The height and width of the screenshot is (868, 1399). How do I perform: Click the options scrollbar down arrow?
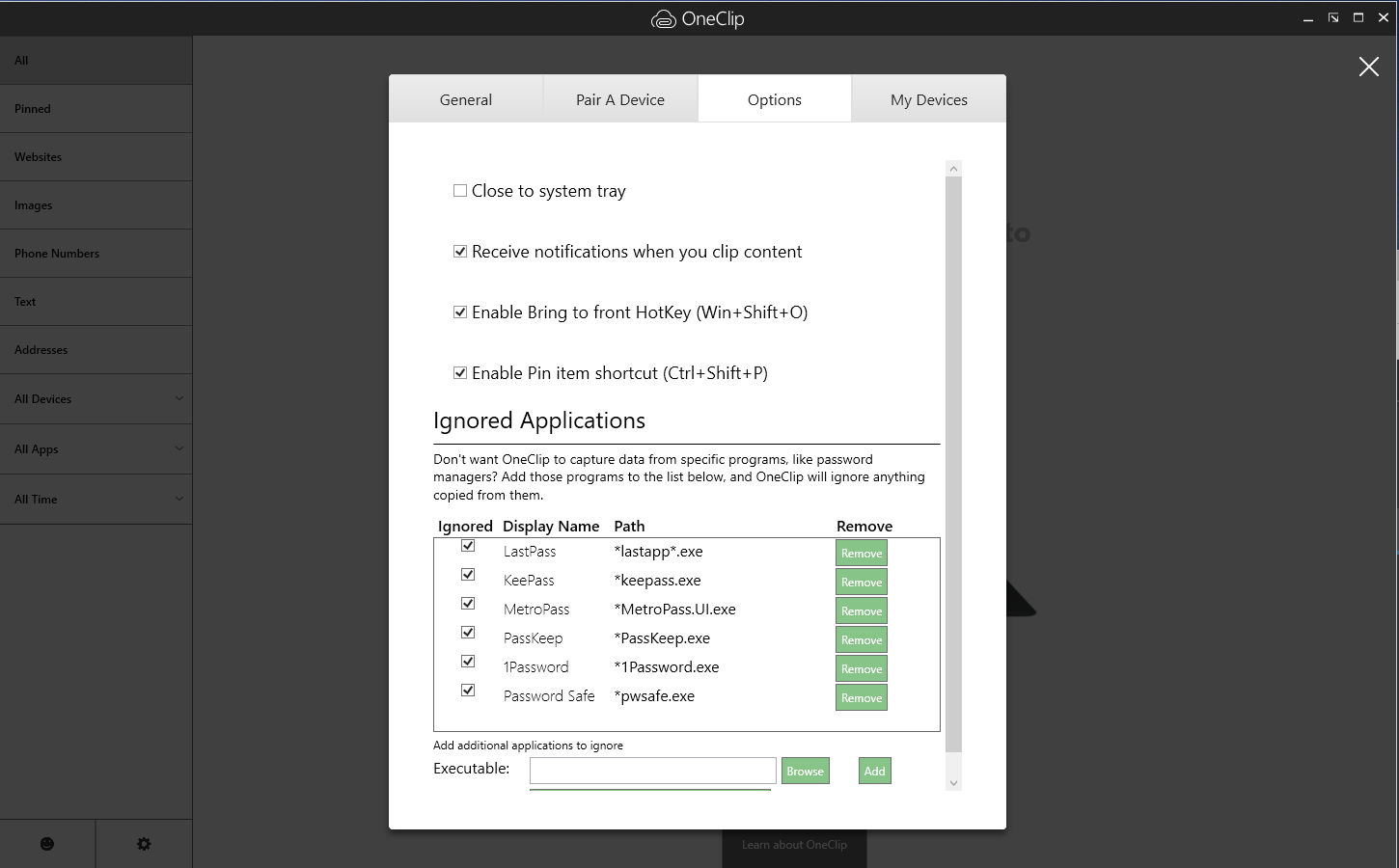[x=953, y=783]
